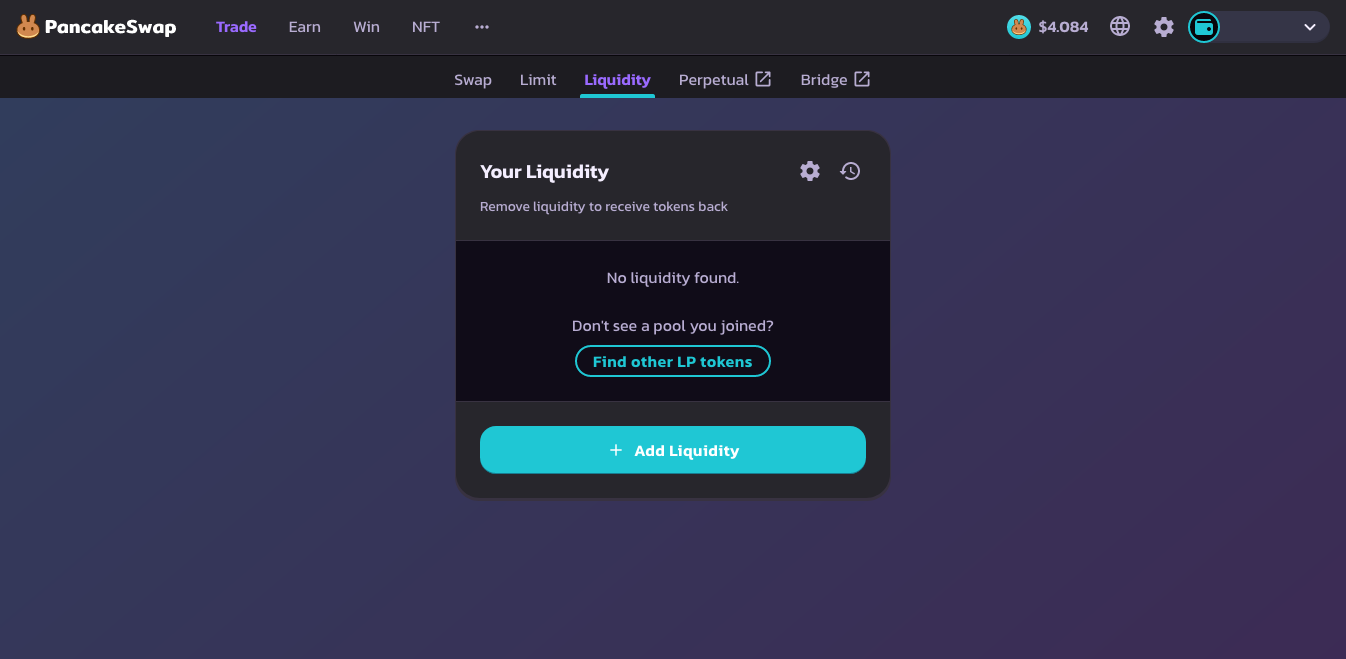
Task: Click Find other LP tokens button
Action: pyautogui.click(x=673, y=361)
